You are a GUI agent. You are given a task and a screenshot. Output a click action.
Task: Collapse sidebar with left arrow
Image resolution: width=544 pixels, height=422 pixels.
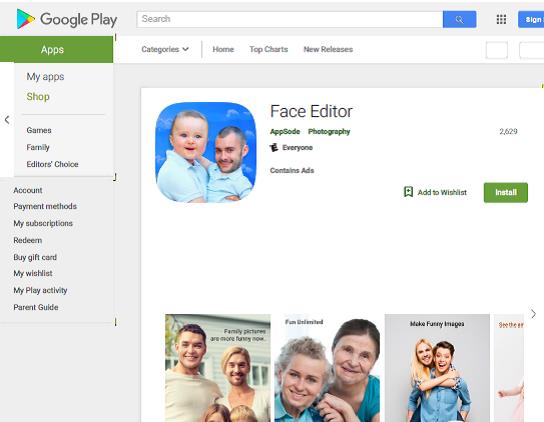[7, 120]
